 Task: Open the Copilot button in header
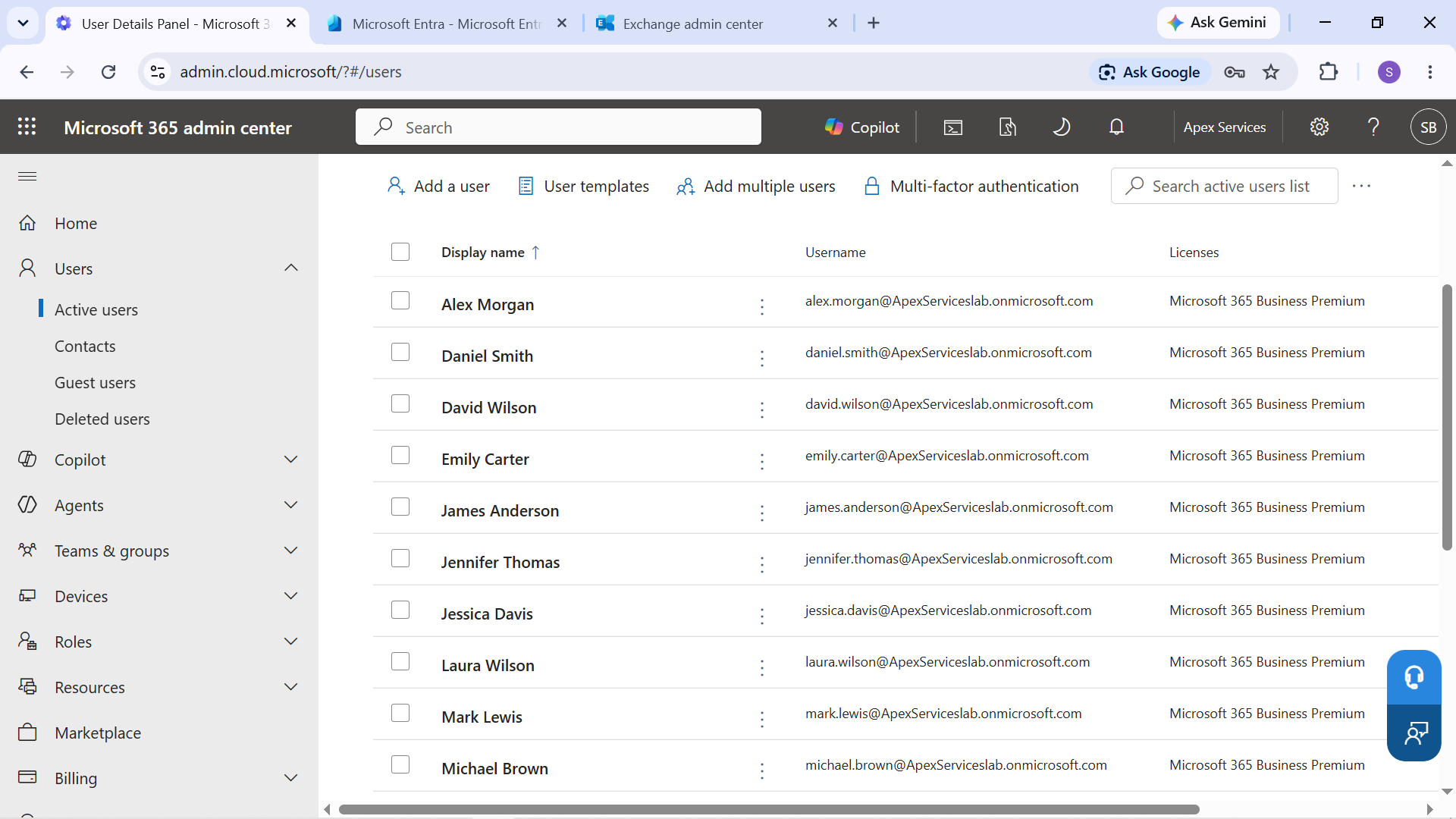pos(862,127)
